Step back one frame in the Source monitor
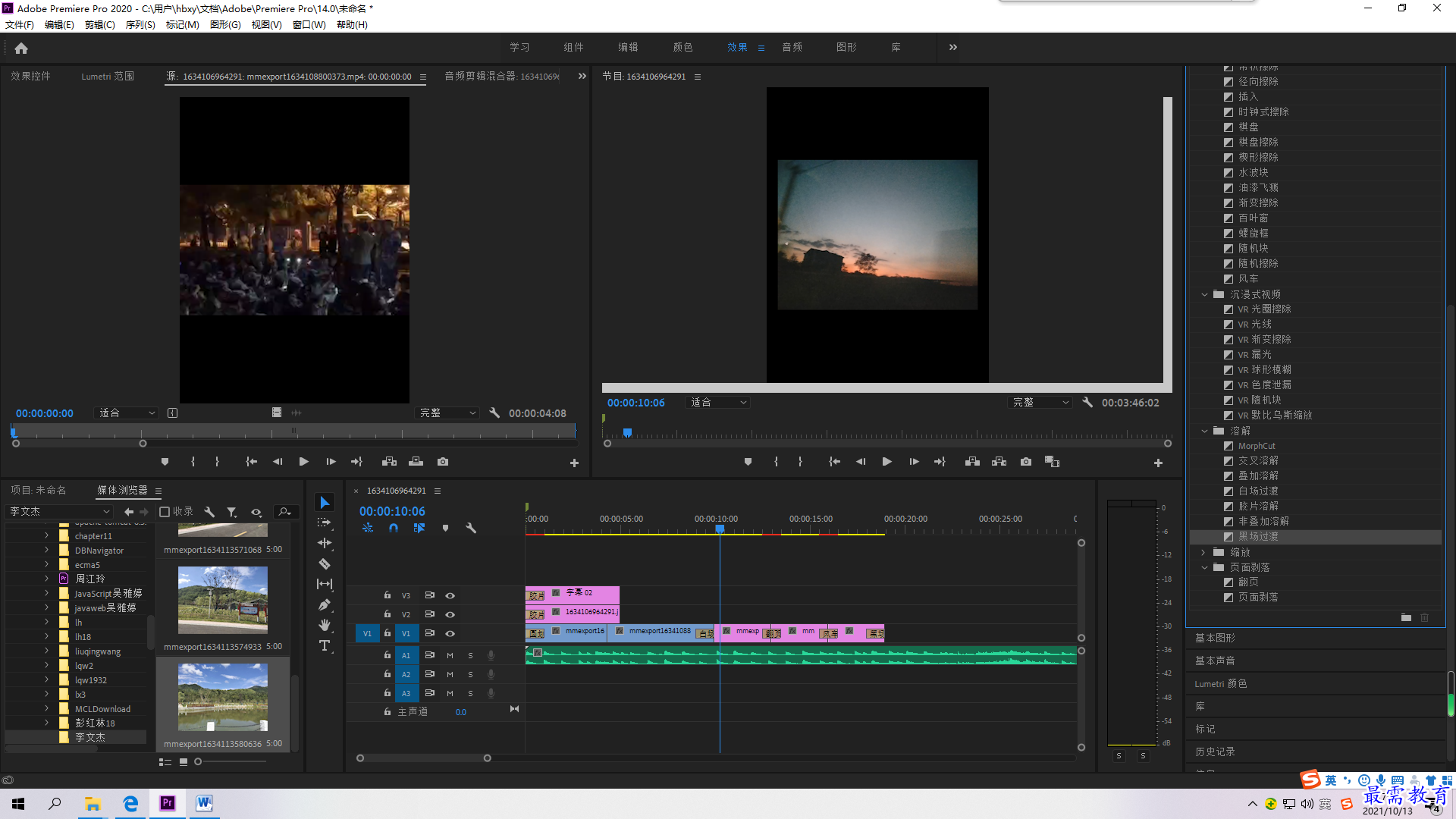The height and width of the screenshot is (819, 1456). (x=278, y=461)
